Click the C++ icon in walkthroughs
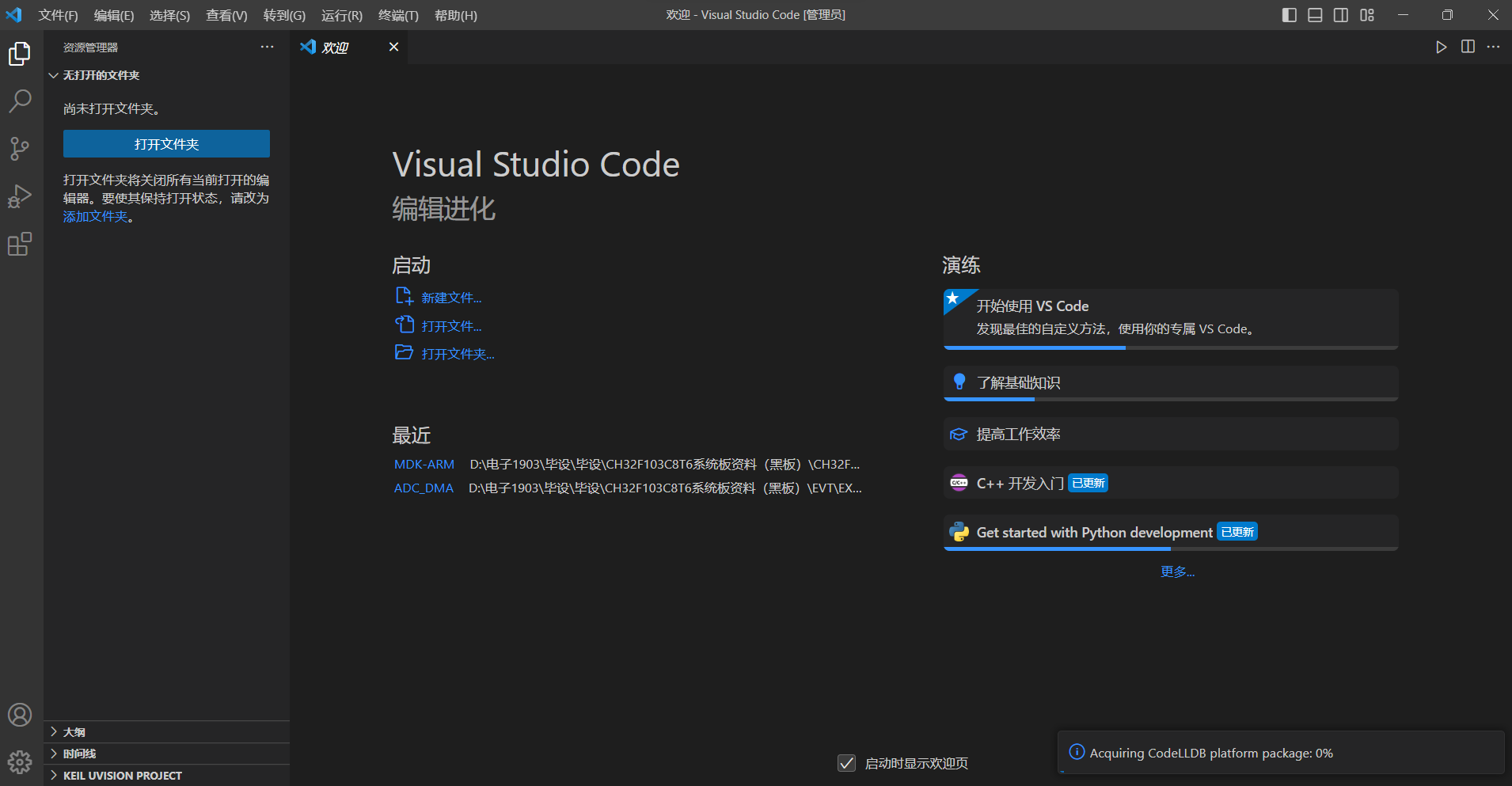The width and height of the screenshot is (1512, 786). click(959, 482)
